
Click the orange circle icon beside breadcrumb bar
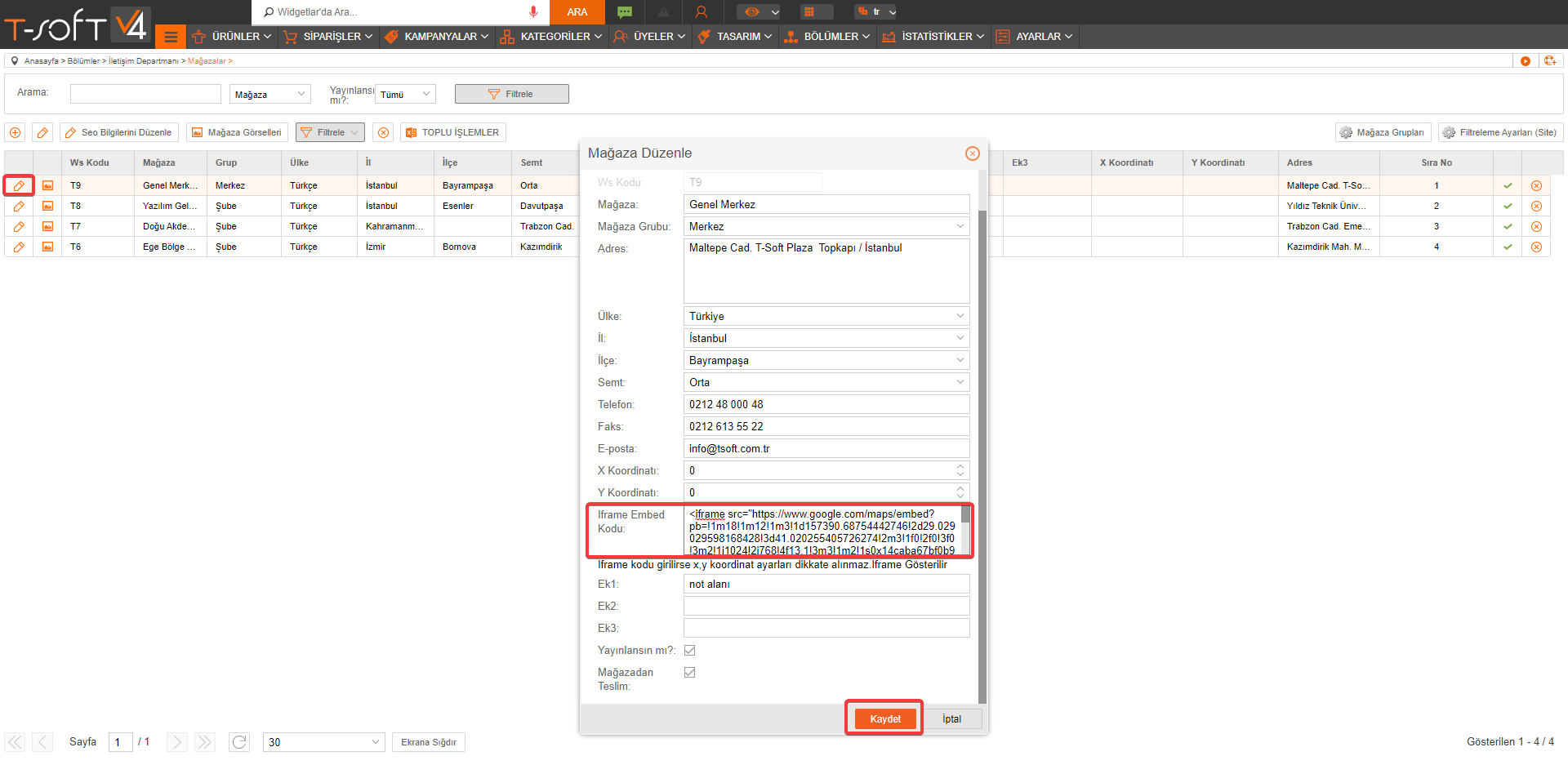tap(1525, 61)
